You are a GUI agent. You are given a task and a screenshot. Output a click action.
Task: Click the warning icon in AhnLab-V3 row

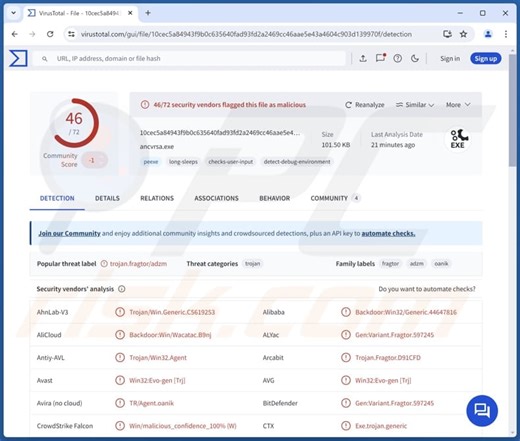[120, 312]
